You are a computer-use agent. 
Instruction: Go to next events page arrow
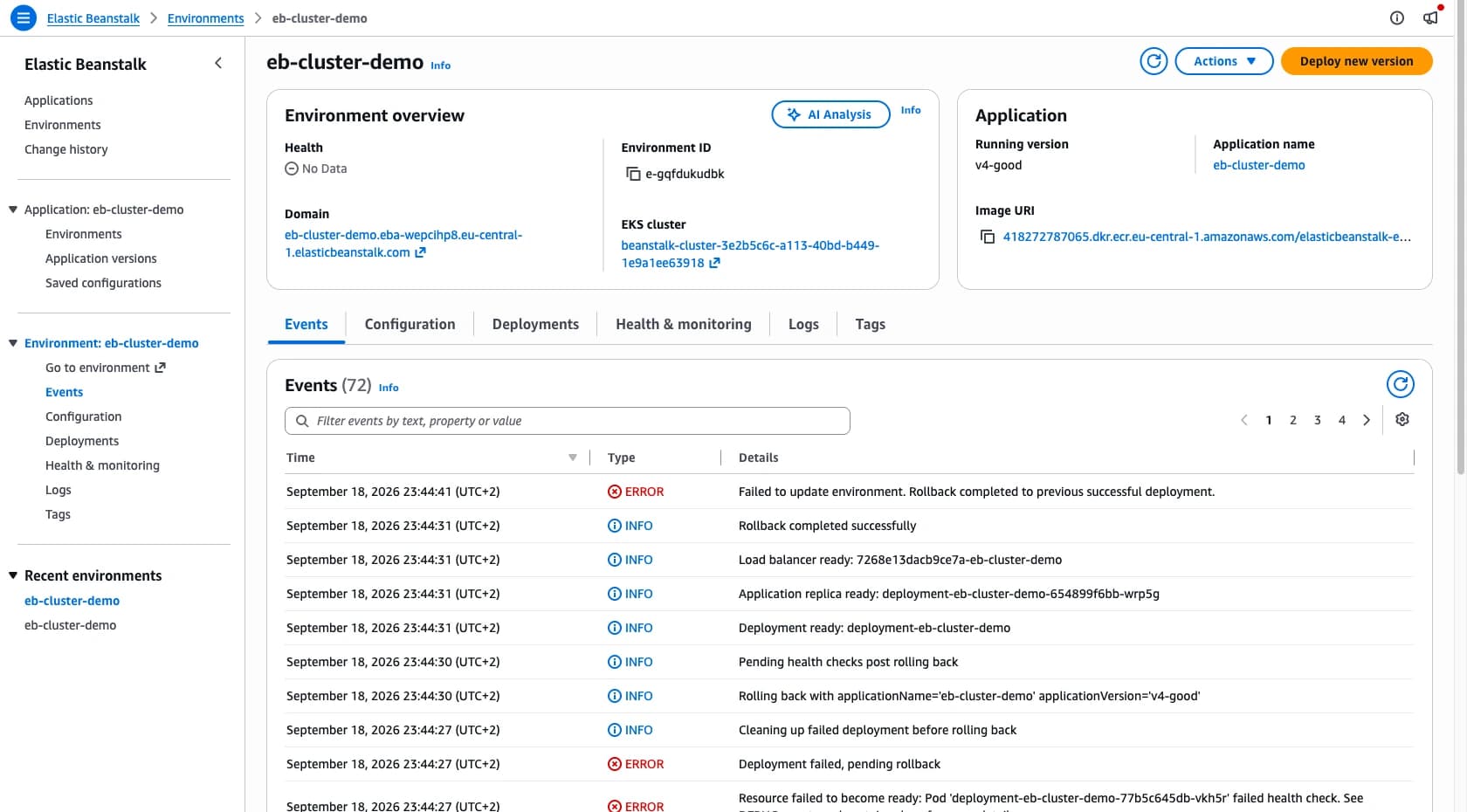click(x=1367, y=420)
